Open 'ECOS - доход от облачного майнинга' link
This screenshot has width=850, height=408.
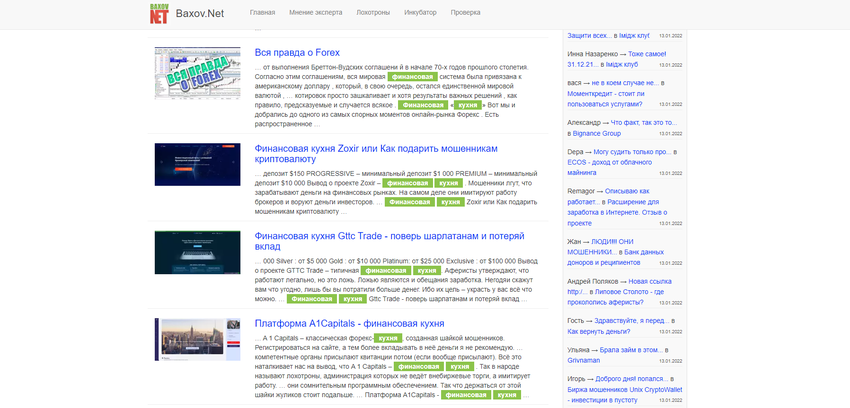click(x=610, y=167)
